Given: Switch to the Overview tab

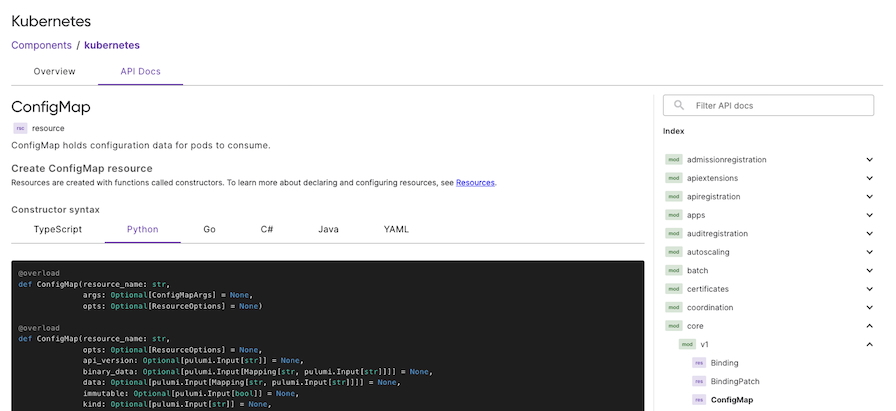Looking at the screenshot, I should pyautogui.click(x=54, y=71).
